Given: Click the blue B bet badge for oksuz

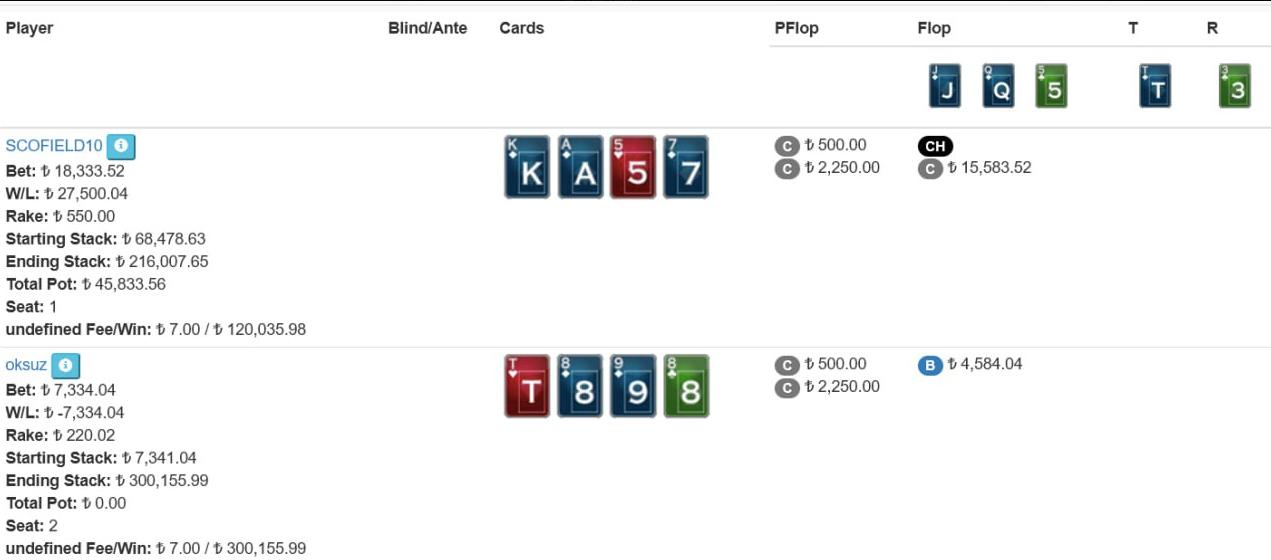Looking at the screenshot, I should tap(930, 365).
